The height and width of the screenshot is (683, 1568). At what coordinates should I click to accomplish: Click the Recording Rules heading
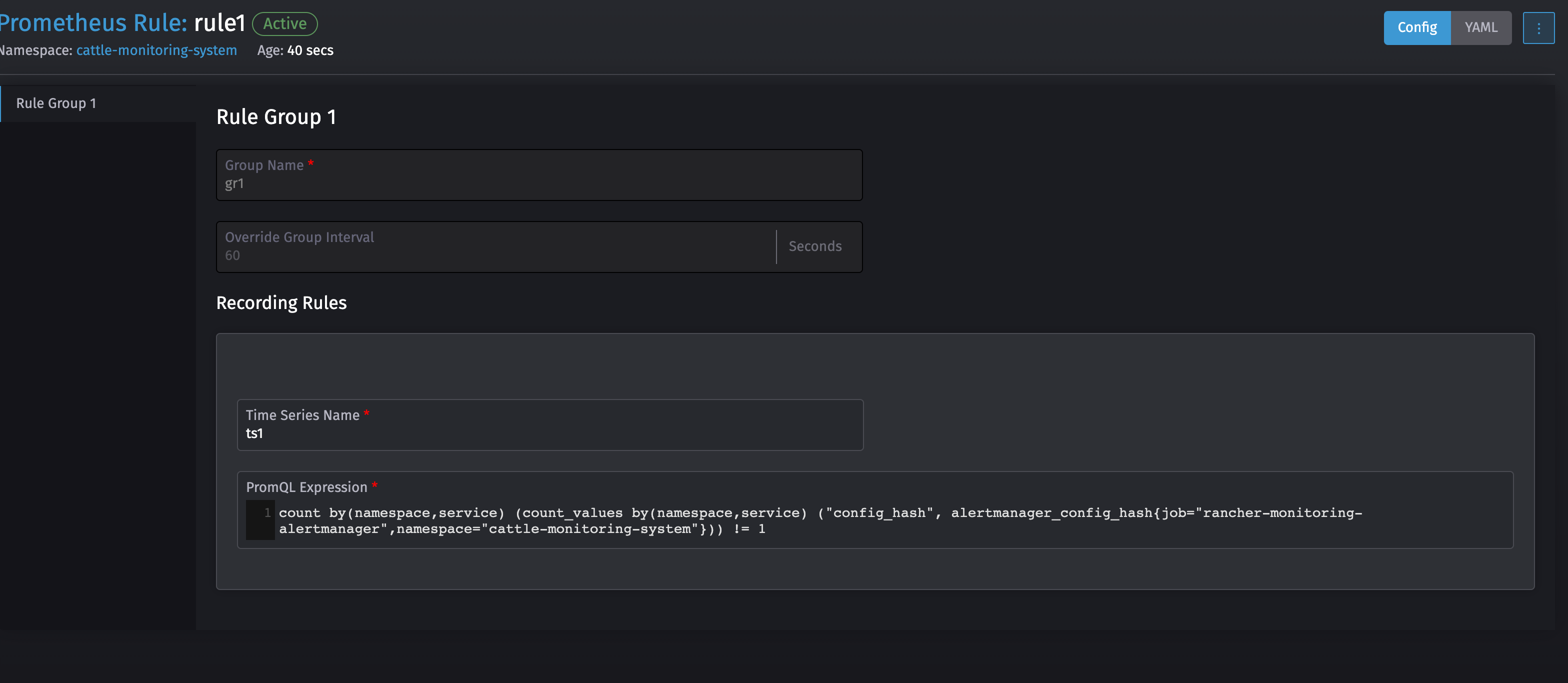coord(281,303)
